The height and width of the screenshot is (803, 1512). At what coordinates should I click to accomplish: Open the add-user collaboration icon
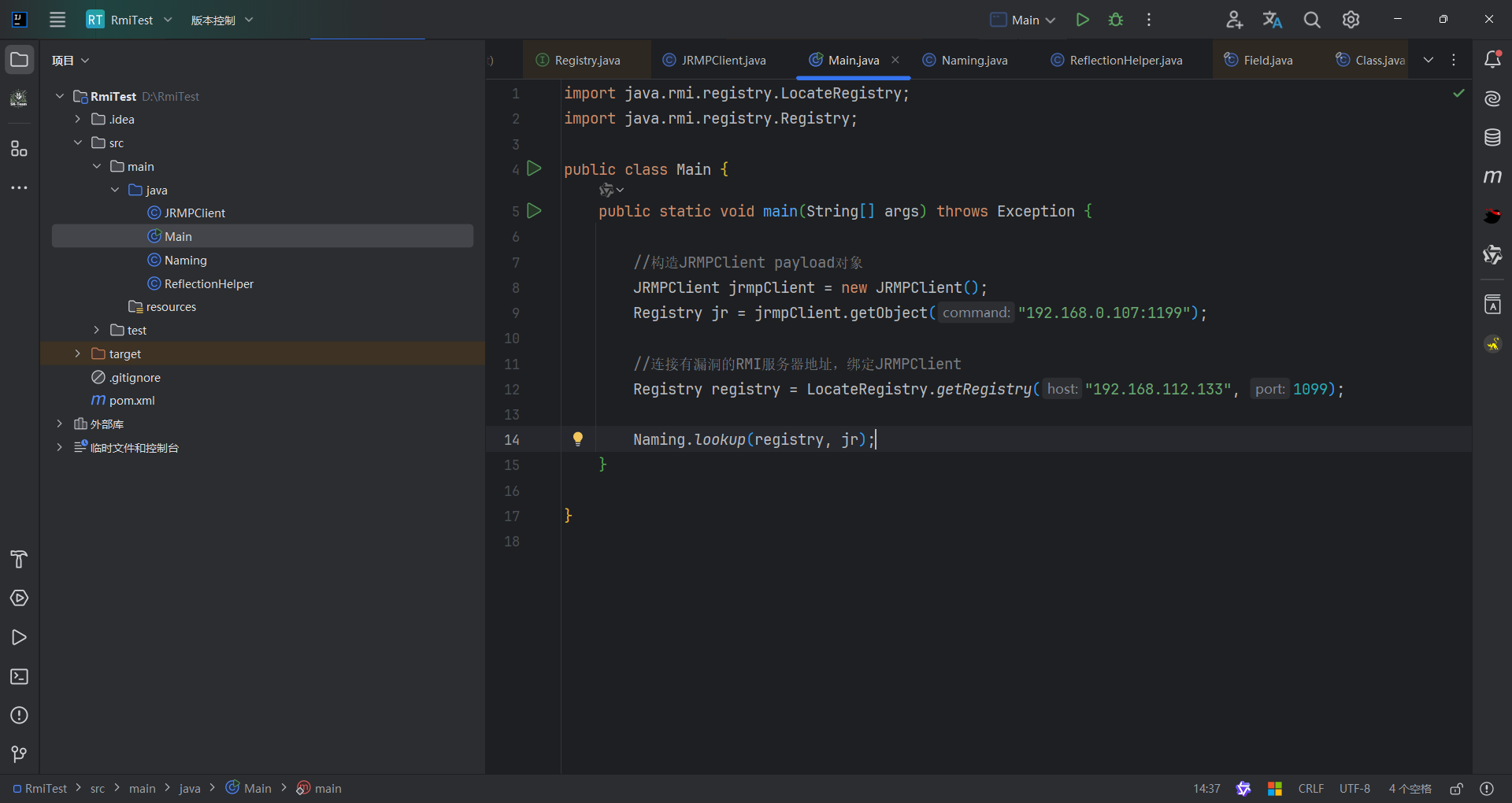[1234, 20]
